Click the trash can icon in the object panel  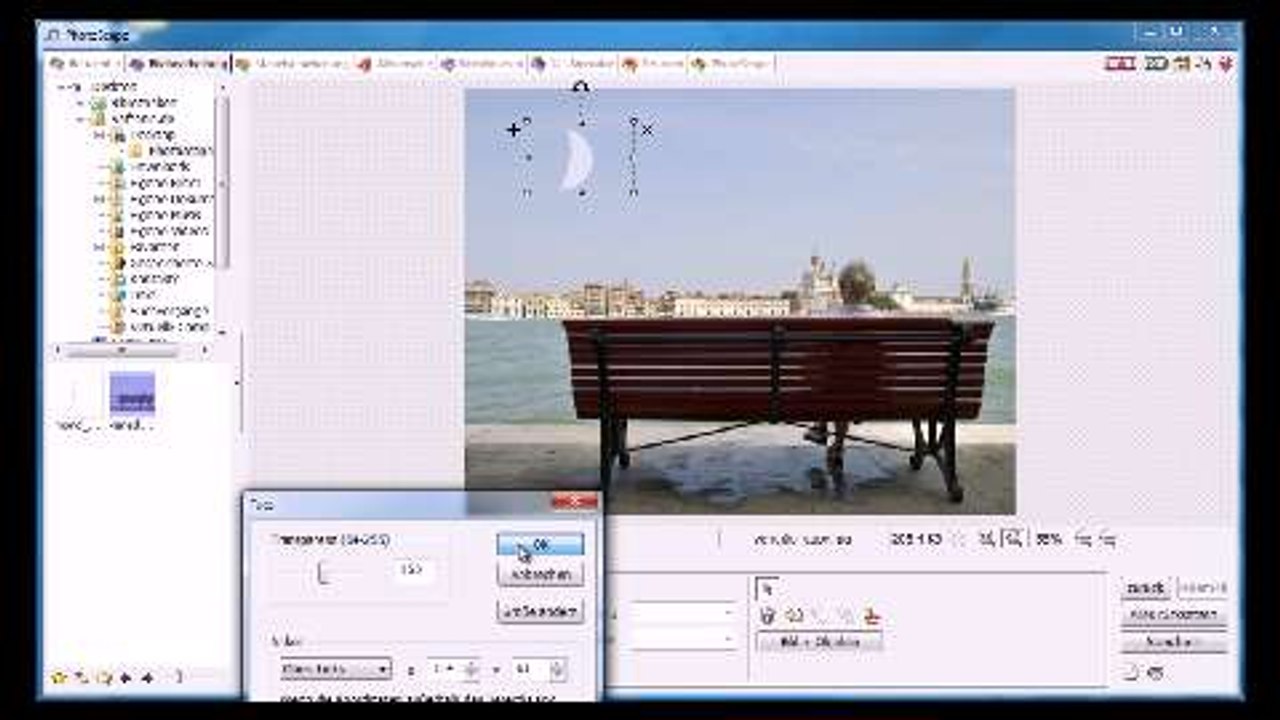coord(768,616)
